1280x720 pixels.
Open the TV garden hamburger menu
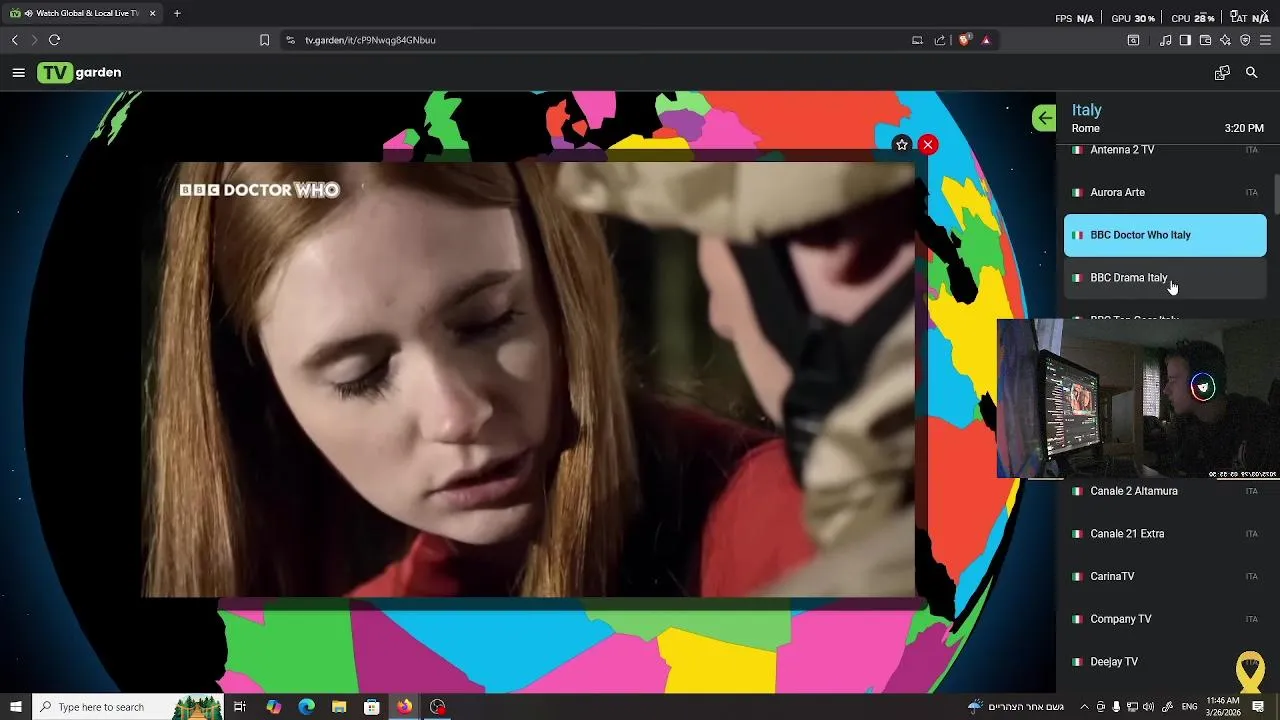[x=18, y=73]
